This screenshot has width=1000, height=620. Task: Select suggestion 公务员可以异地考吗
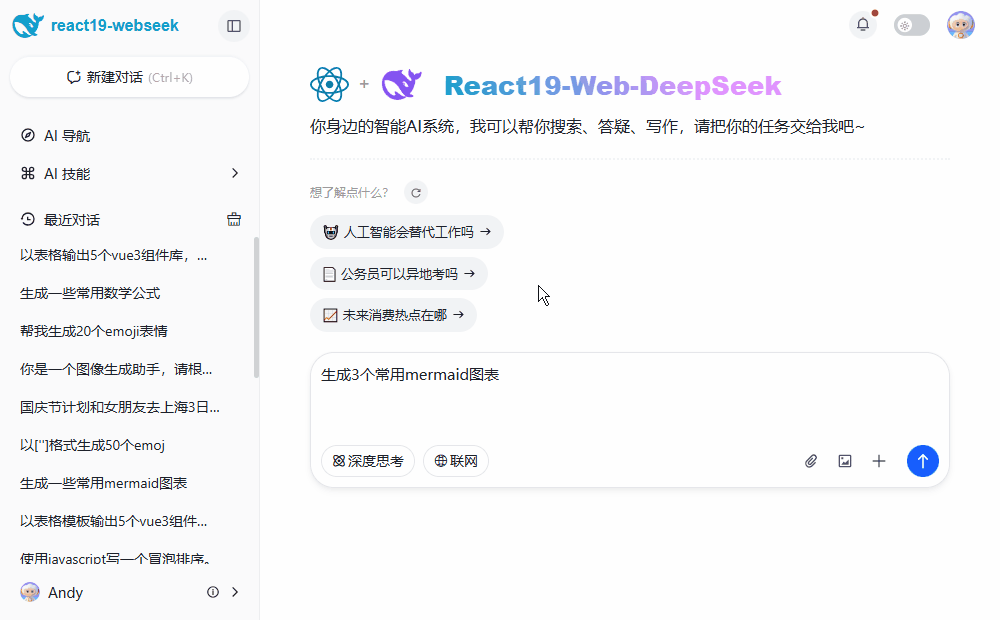tap(399, 274)
